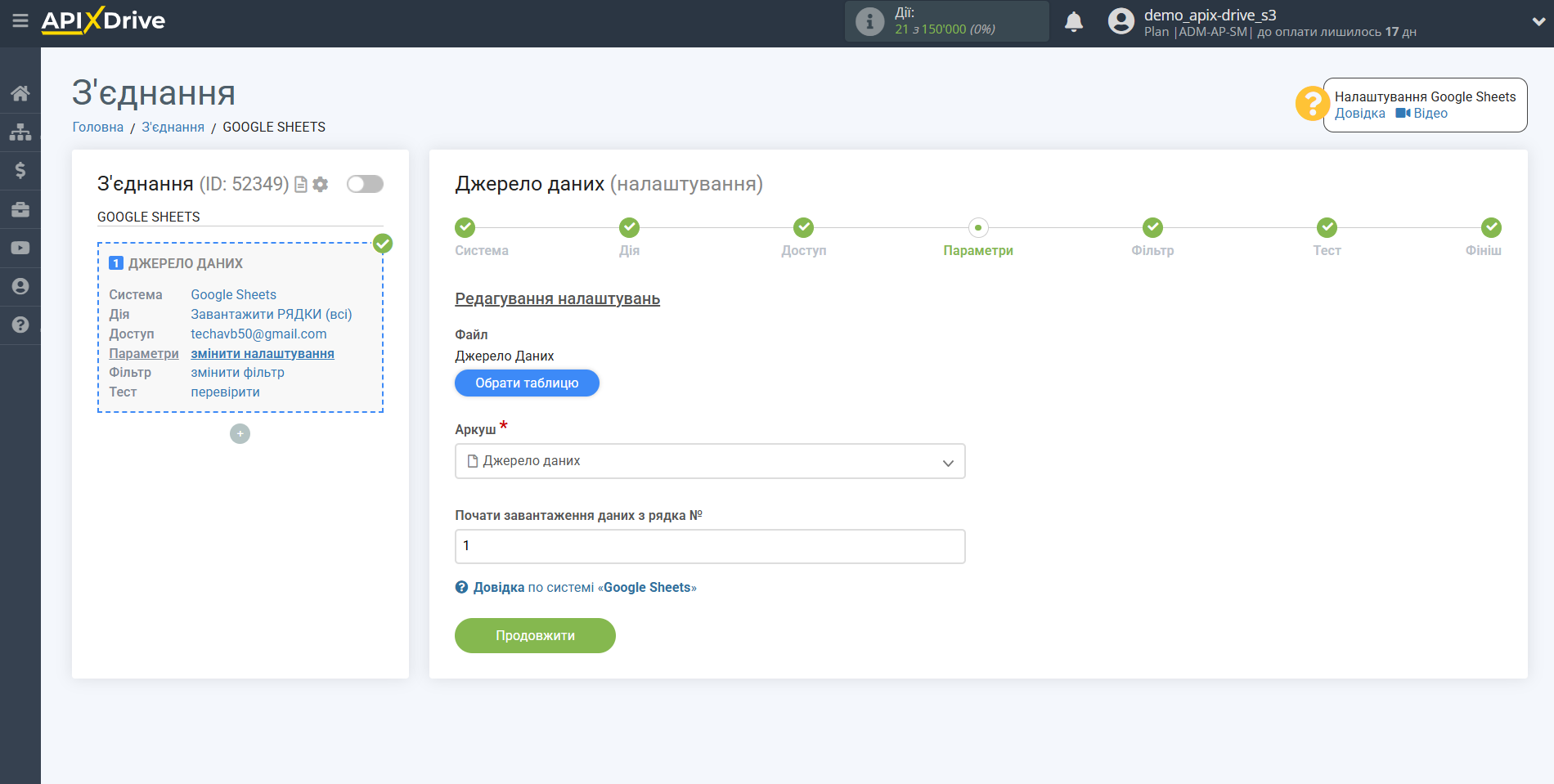Toggle the connection enable switch
This screenshot has width=1554, height=784.
(365, 184)
